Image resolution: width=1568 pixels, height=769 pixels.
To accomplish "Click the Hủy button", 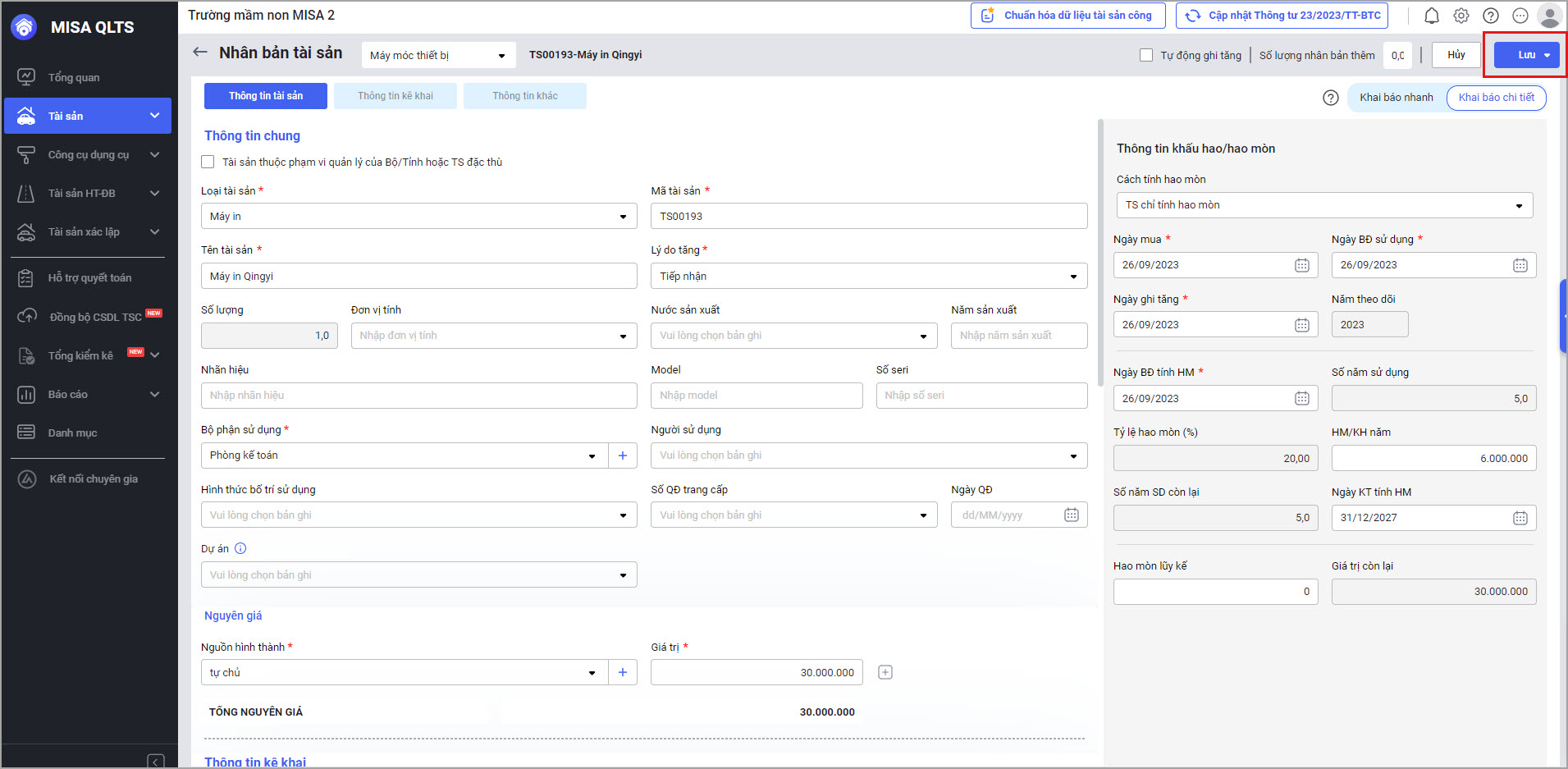I will point(1456,55).
